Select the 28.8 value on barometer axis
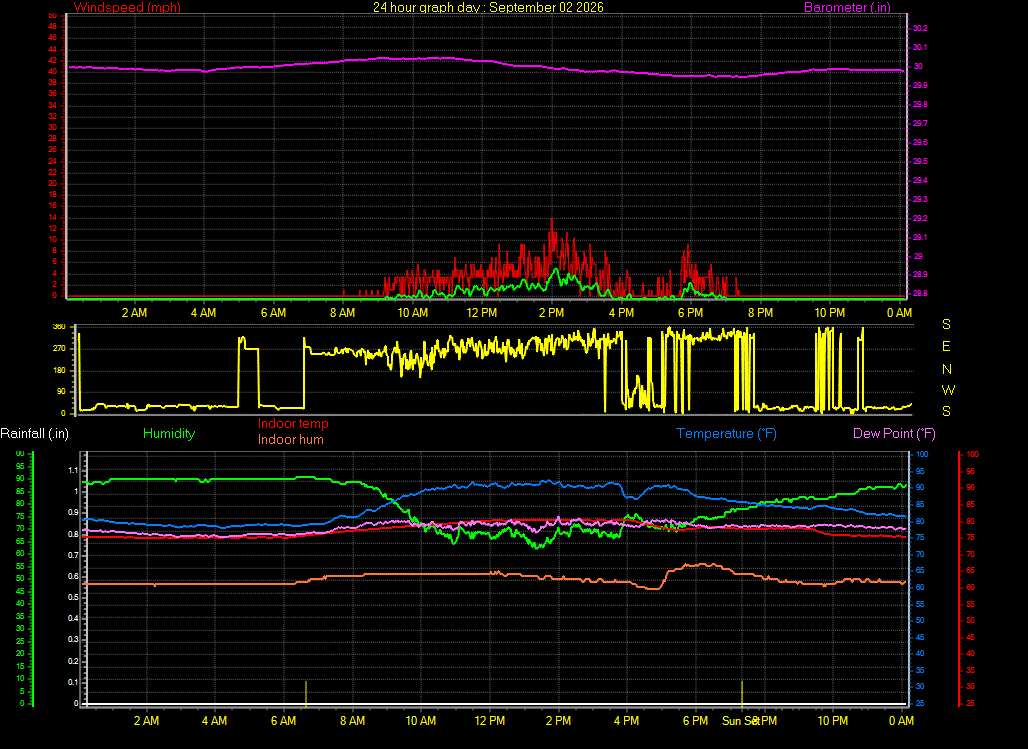The image size is (1028, 749). (x=920, y=293)
